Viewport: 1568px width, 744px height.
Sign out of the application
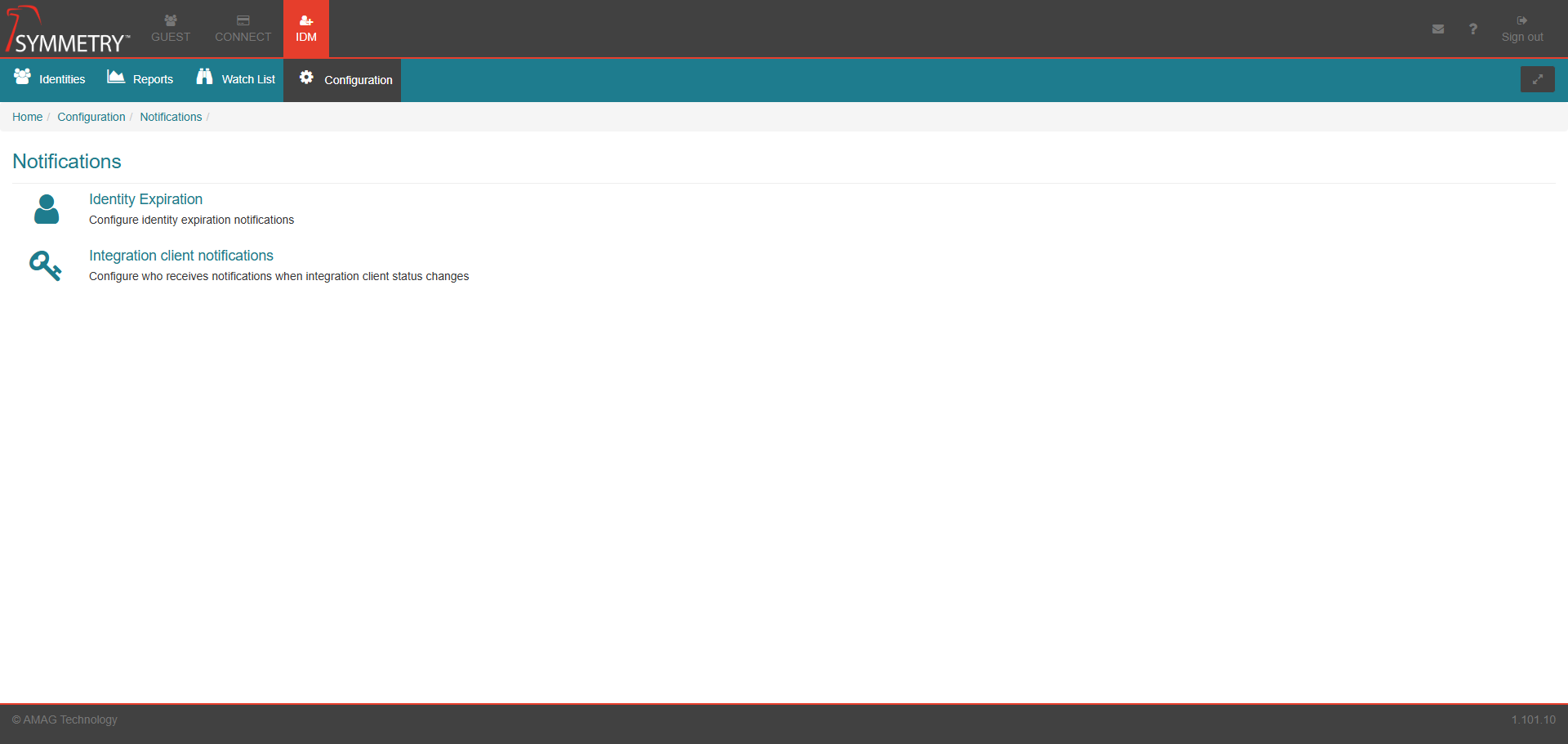tap(1522, 29)
